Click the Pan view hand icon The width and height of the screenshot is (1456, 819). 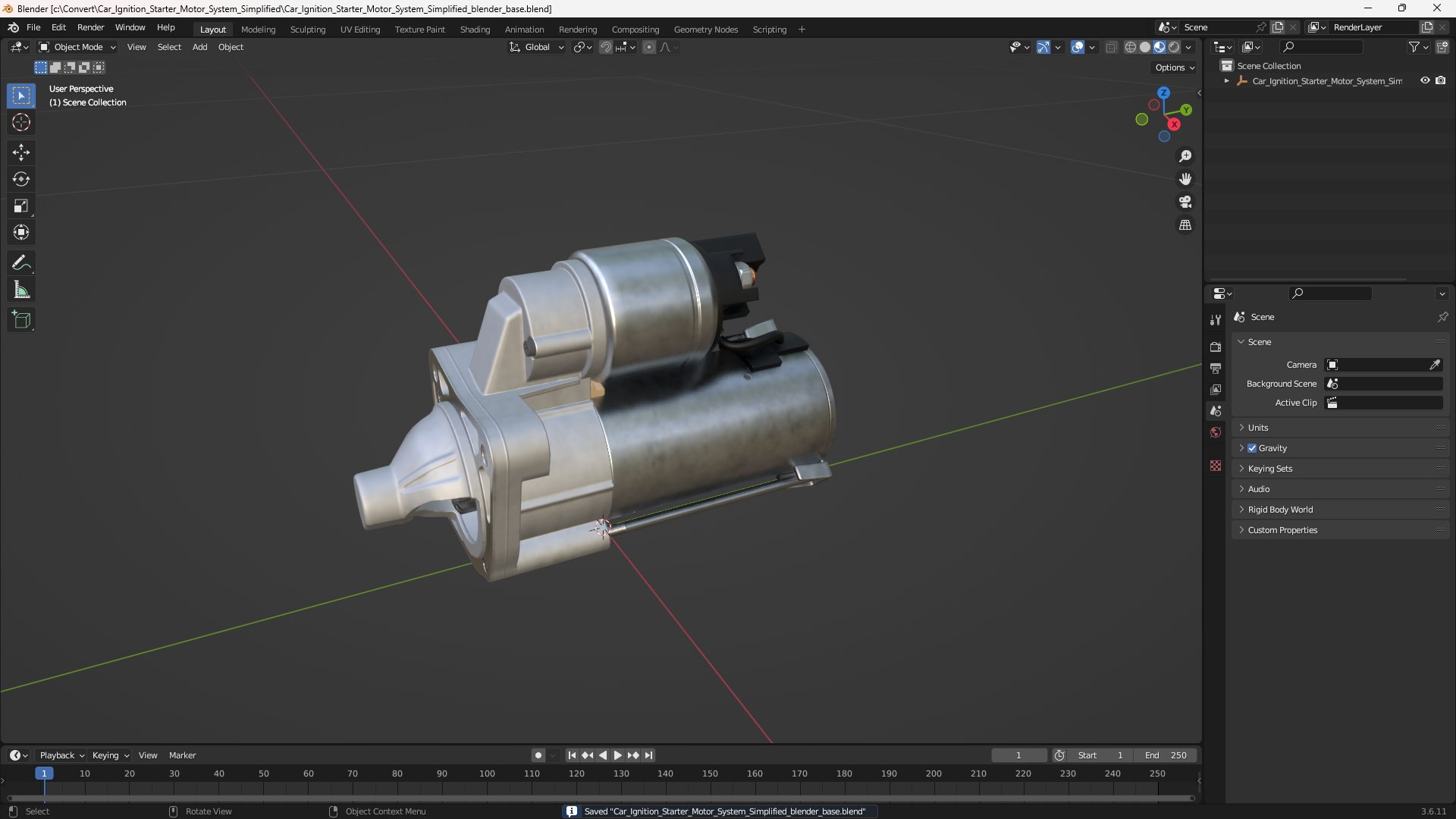tap(1185, 179)
